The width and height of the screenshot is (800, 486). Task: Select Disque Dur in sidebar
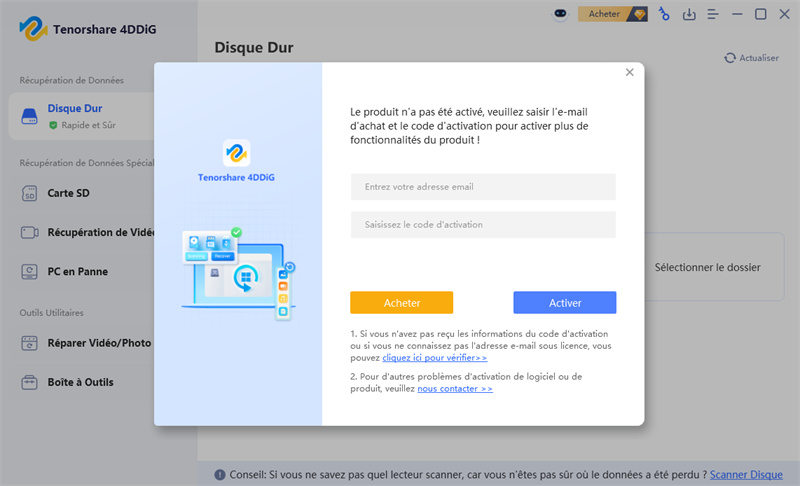click(82, 116)
